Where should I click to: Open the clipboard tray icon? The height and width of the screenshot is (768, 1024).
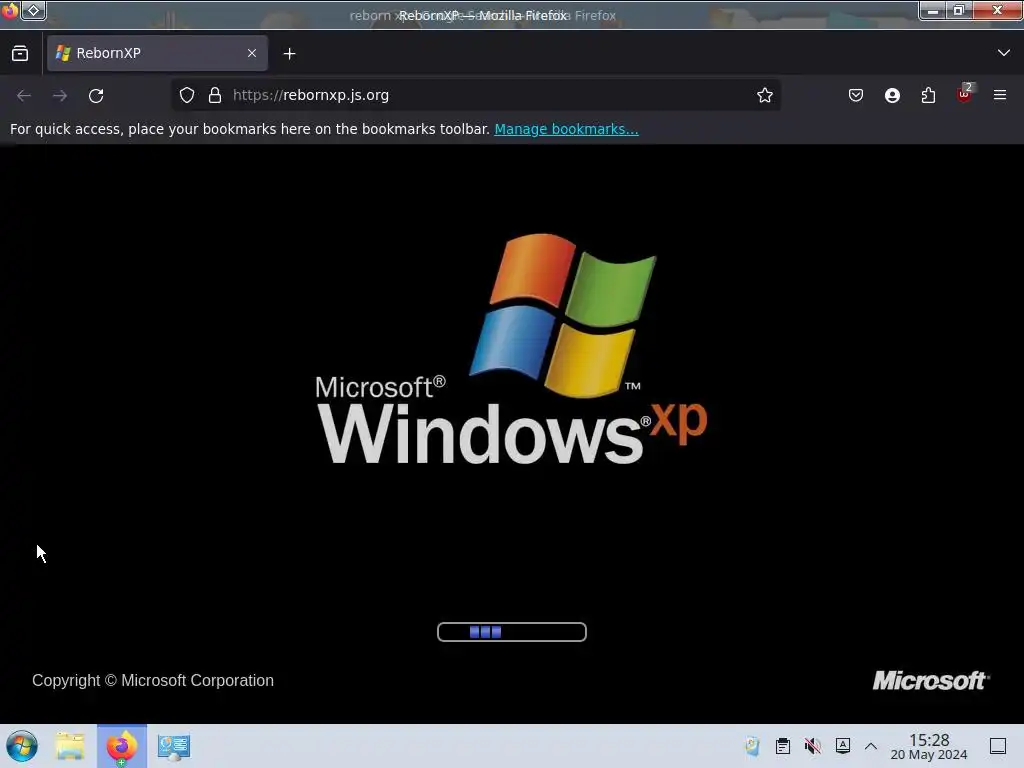coord(782,746)
